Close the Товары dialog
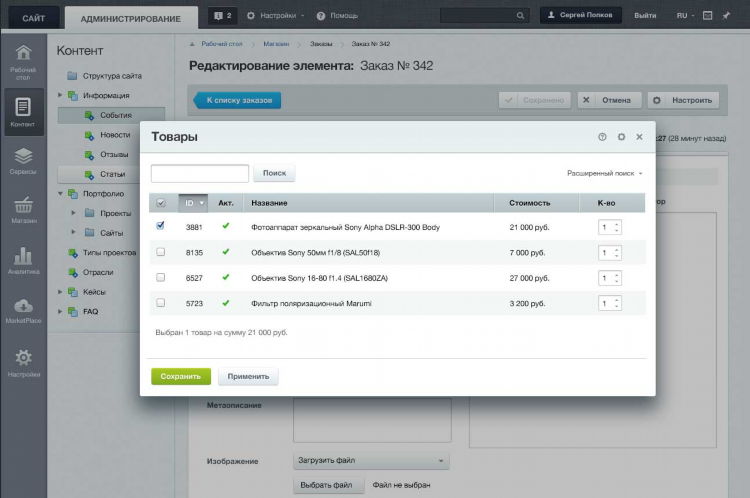The width and height of the screenshot is (750, 498). click(x=640, y=137)
